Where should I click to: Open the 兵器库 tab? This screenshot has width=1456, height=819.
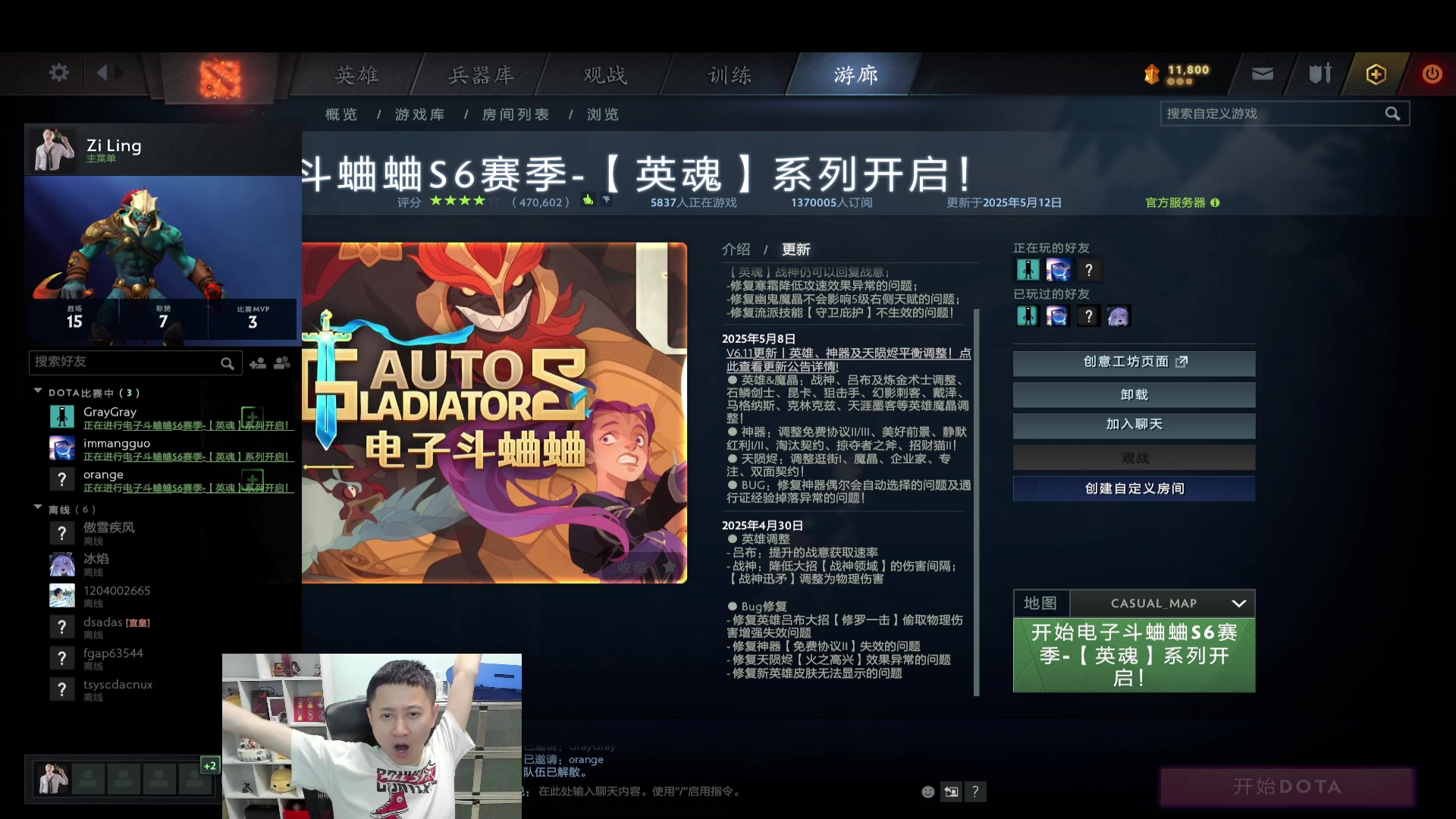(482, 74)
